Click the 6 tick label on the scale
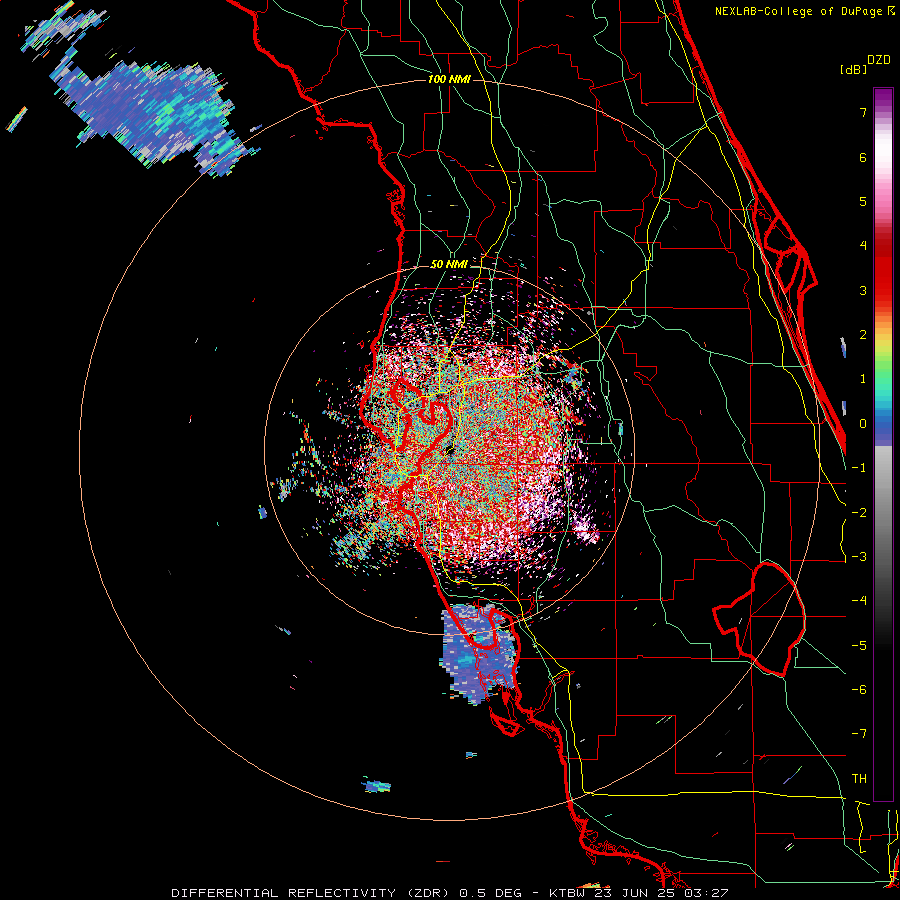Image resolution: width=900 pixels, height=900 pixels. tap(863, 157)
